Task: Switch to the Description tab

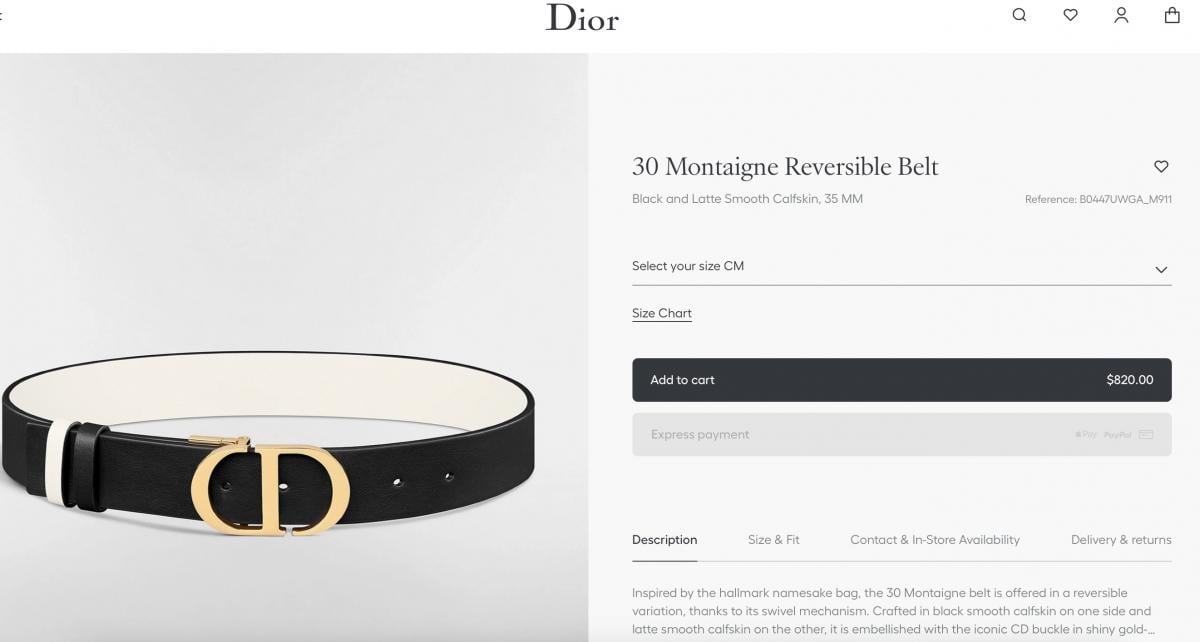Action: tap(664, 540)
